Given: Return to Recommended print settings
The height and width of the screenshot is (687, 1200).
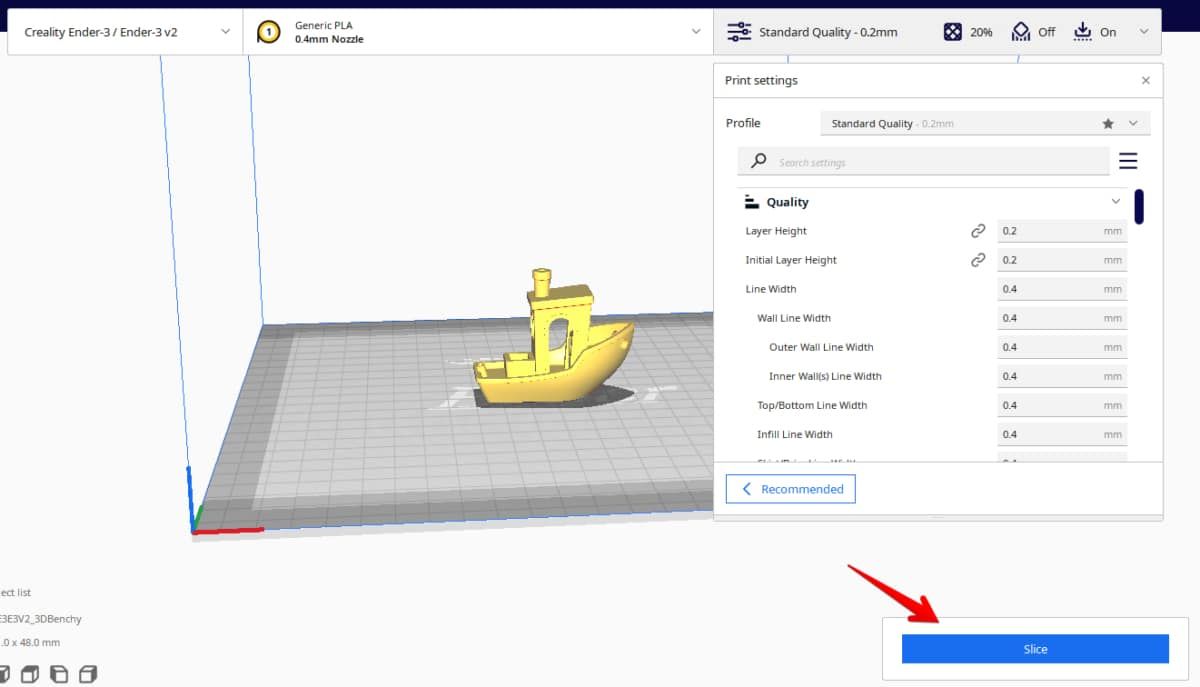Looking at the screenshot, I should click(x=790, y=488).
